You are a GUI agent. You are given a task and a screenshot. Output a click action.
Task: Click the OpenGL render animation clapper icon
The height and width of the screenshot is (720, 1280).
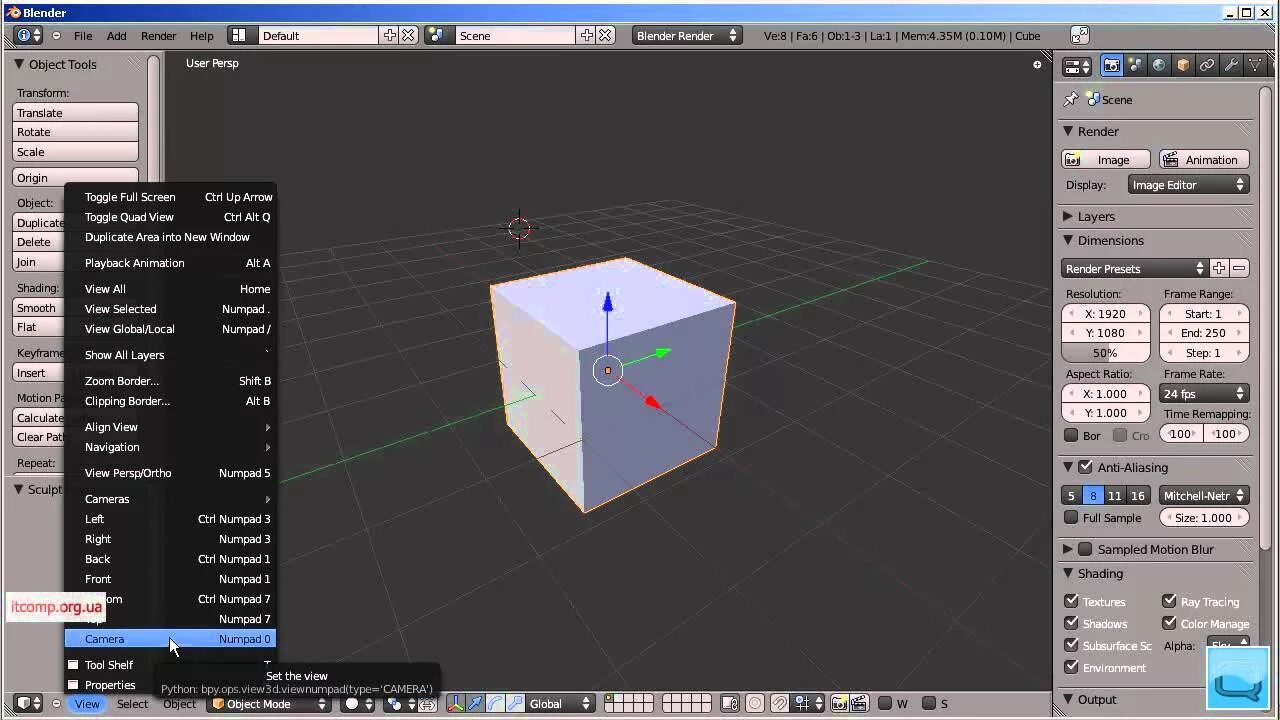pyautogui.click(x=858, y=704)
